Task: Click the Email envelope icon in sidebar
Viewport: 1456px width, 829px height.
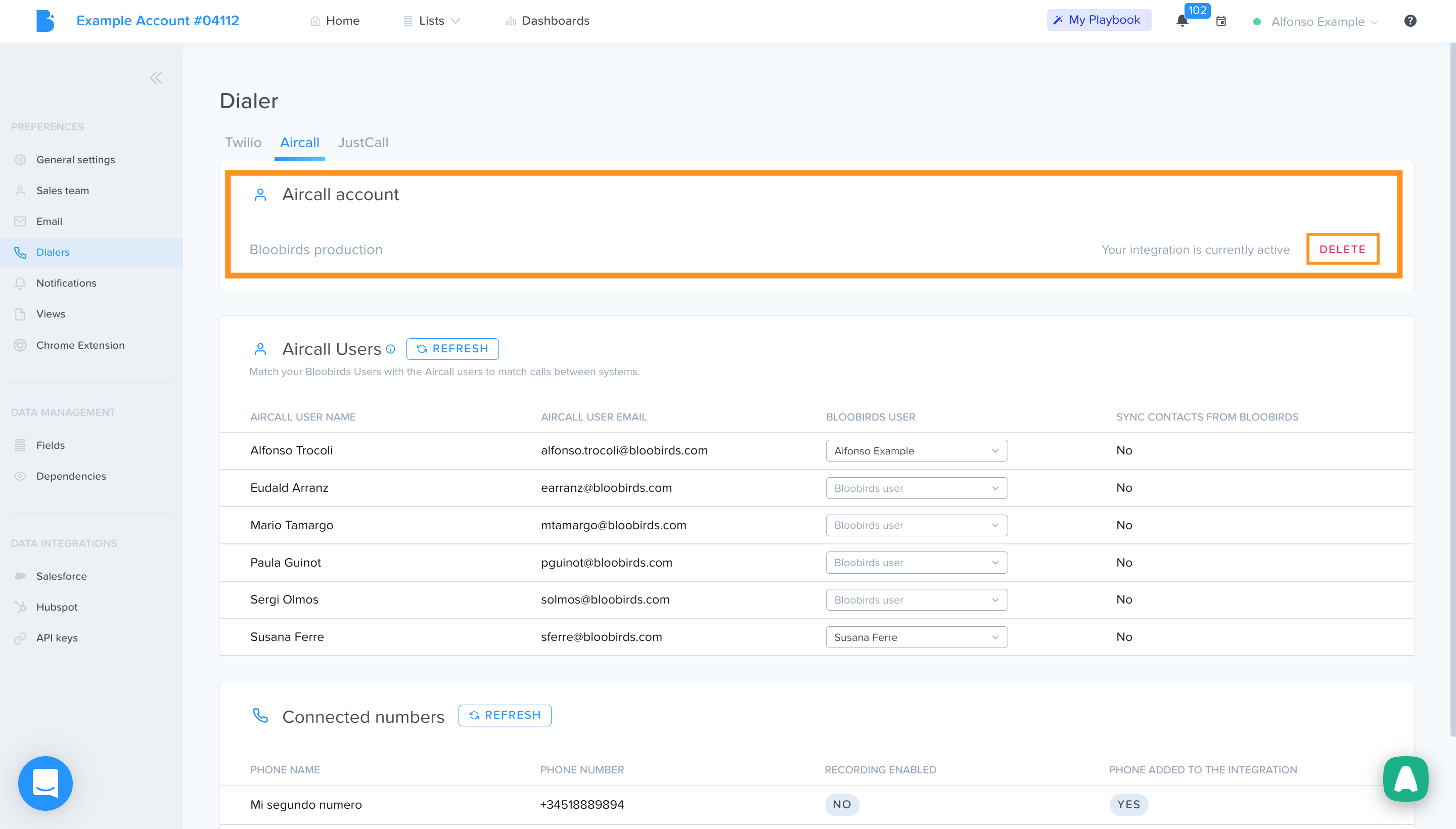Action: 21,221
